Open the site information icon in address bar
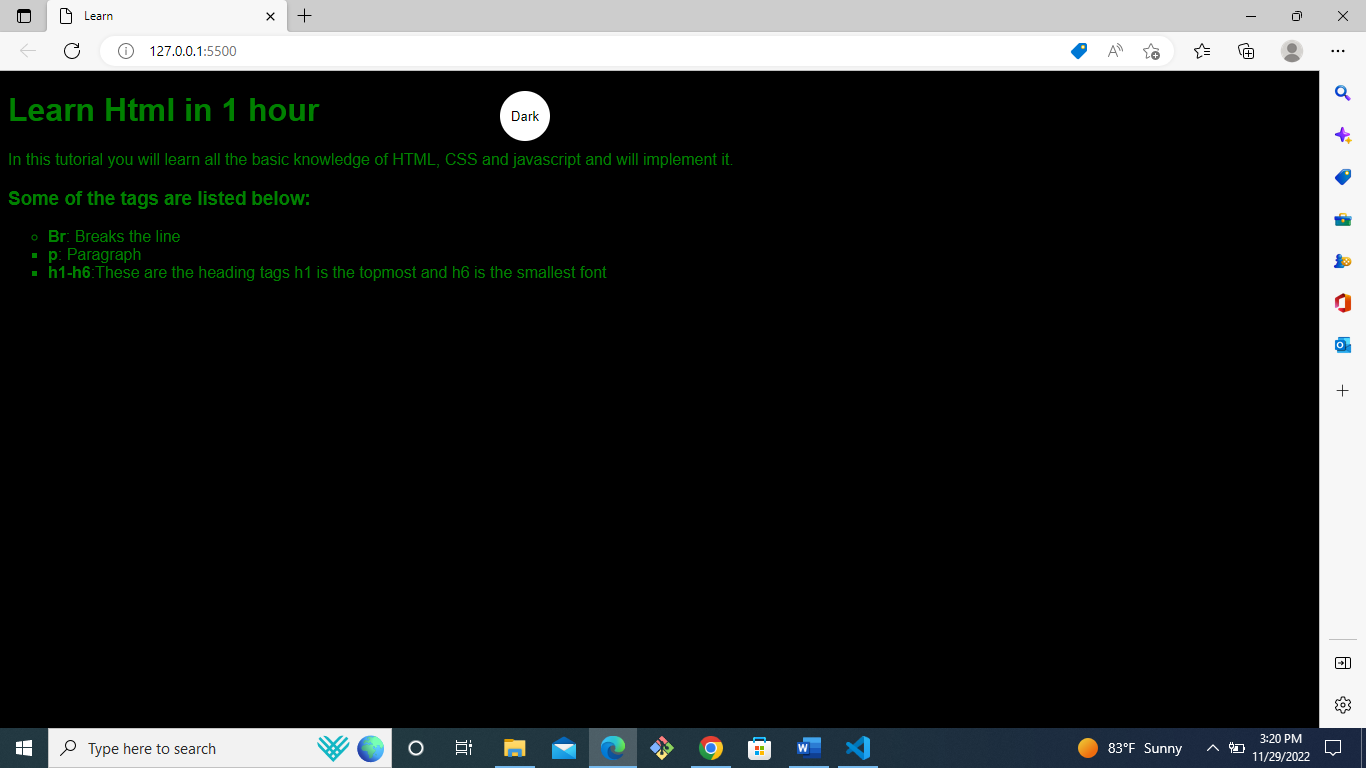1366x768 pixels. (x=126, y=51)
